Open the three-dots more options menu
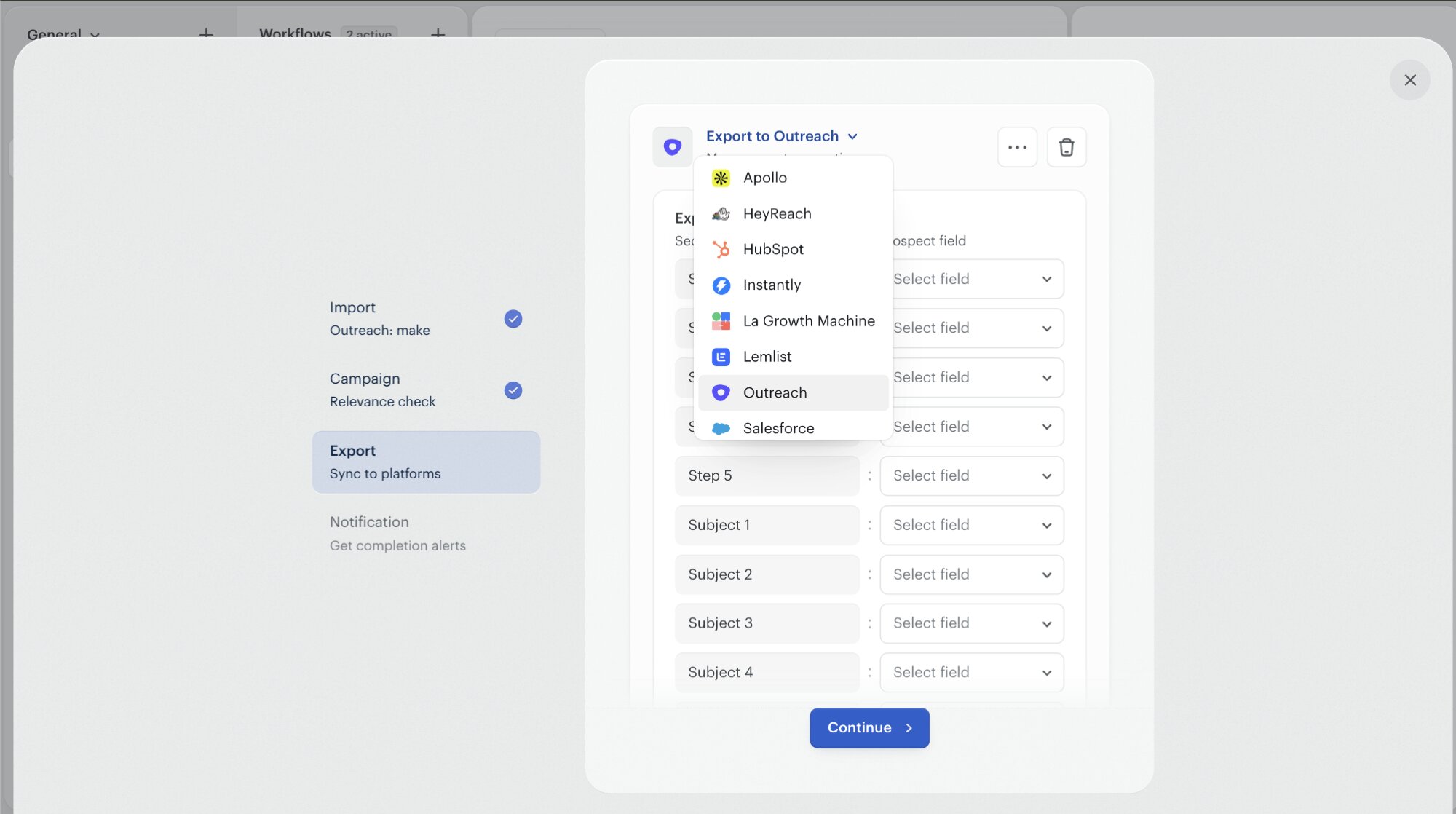This screenshot has width=1456, height=814. coord(1017,147)
